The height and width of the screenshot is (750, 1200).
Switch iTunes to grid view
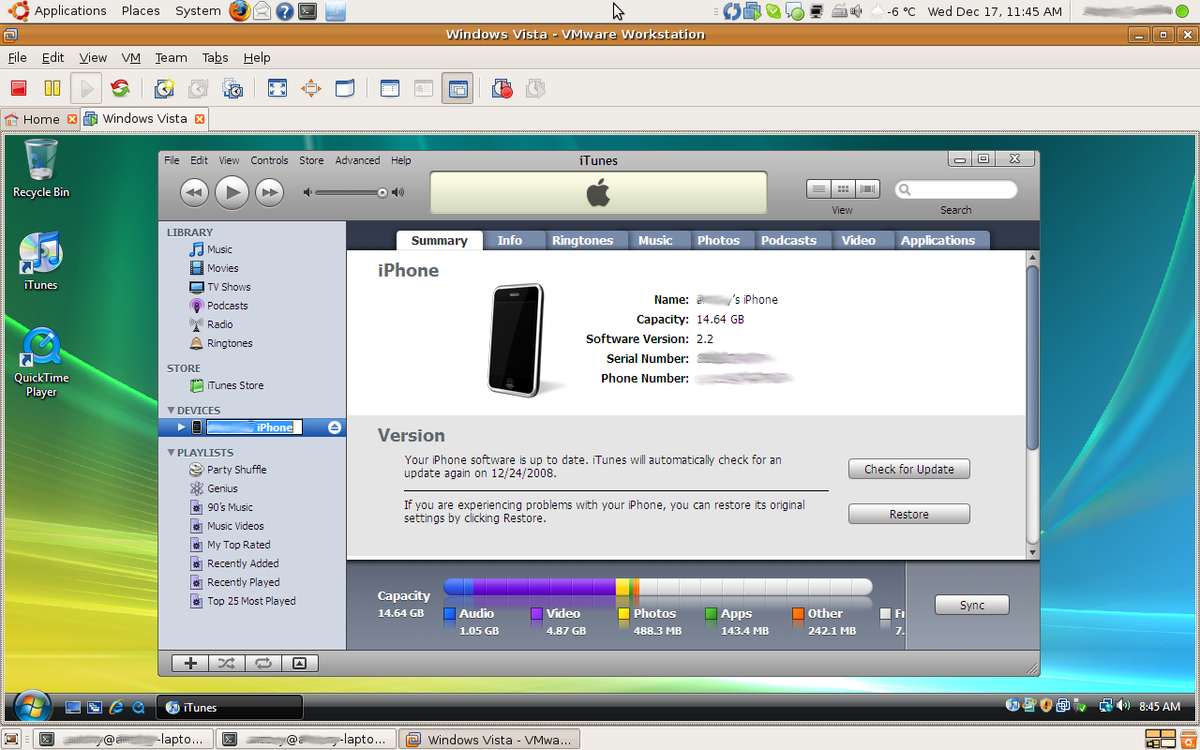[x=843, y=189]
